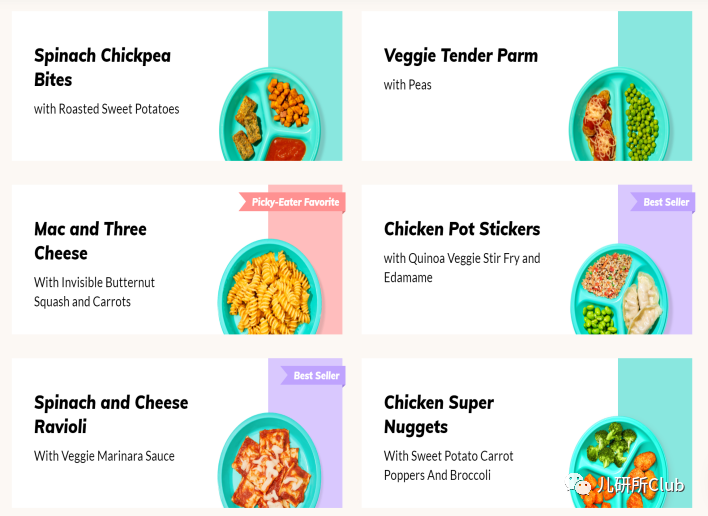This screenshot has width=708, height=516.
Task: Click the chickpea bites plate photo
Action: (271, 115)
